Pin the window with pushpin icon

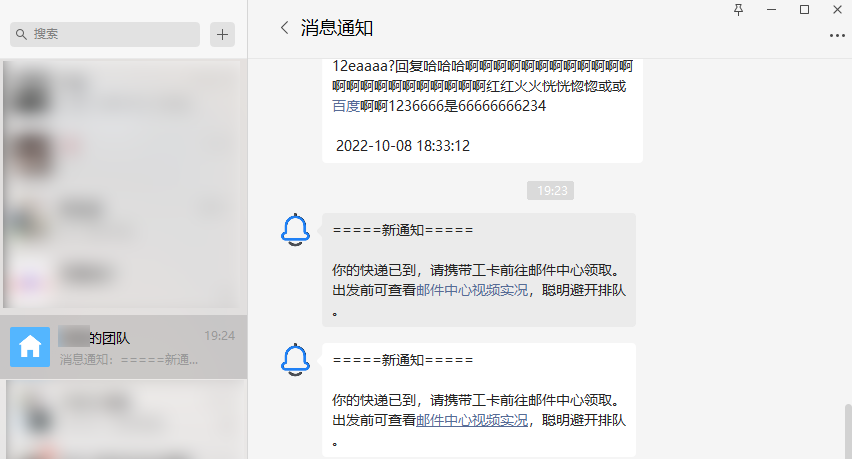738,10
